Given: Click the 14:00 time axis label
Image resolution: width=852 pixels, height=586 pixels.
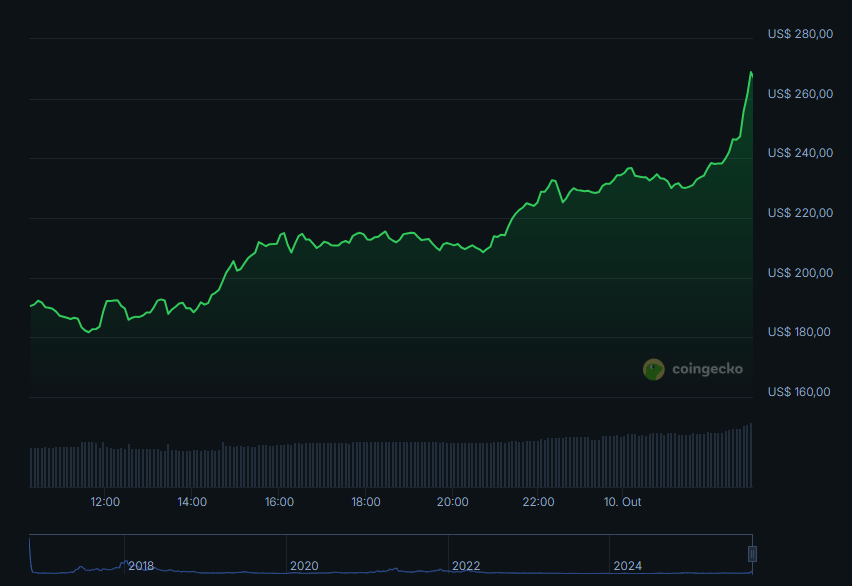Looking at the screenshot, I should [192, 502].
